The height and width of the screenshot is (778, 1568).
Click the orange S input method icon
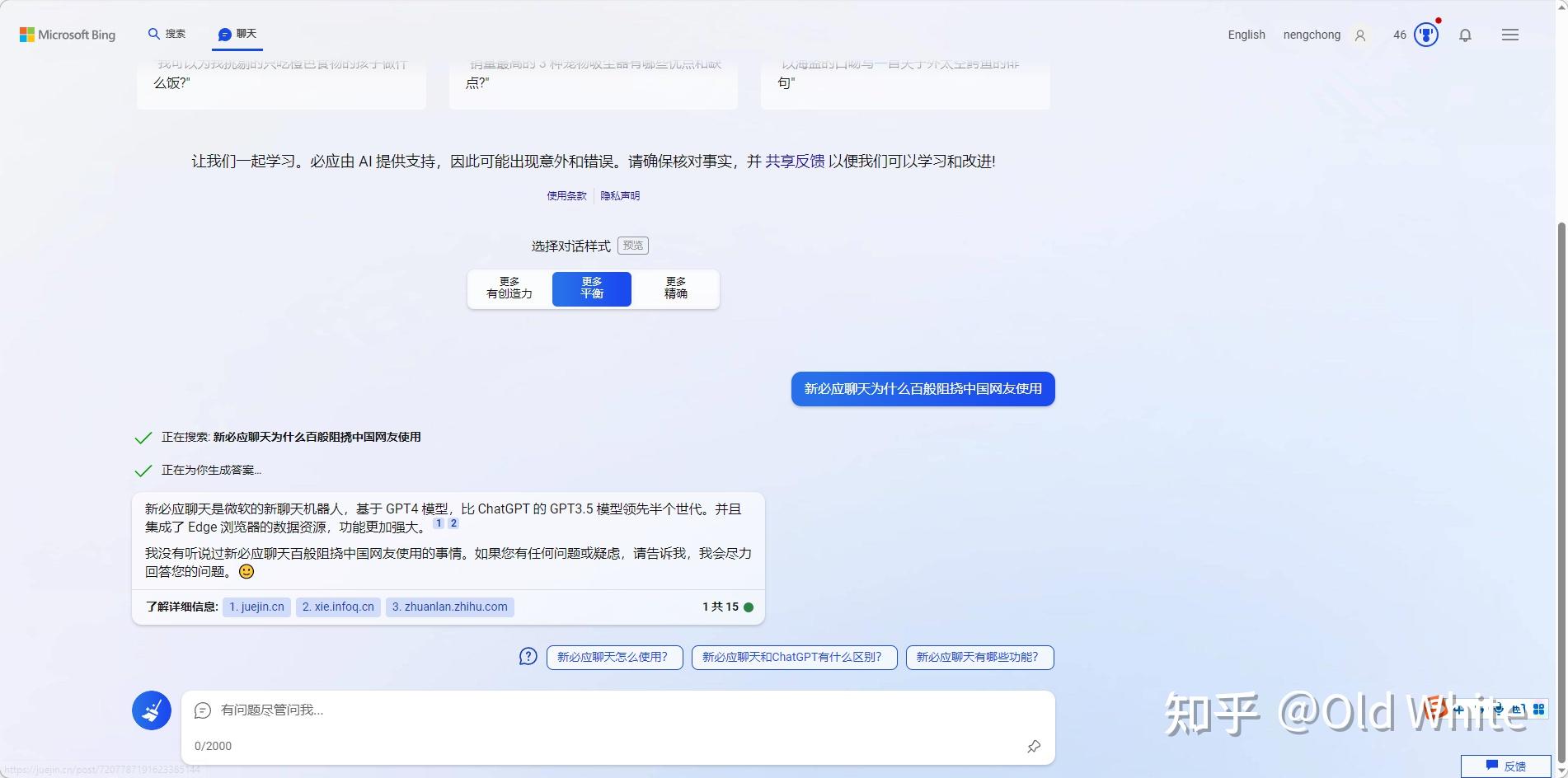(1436, 709)
